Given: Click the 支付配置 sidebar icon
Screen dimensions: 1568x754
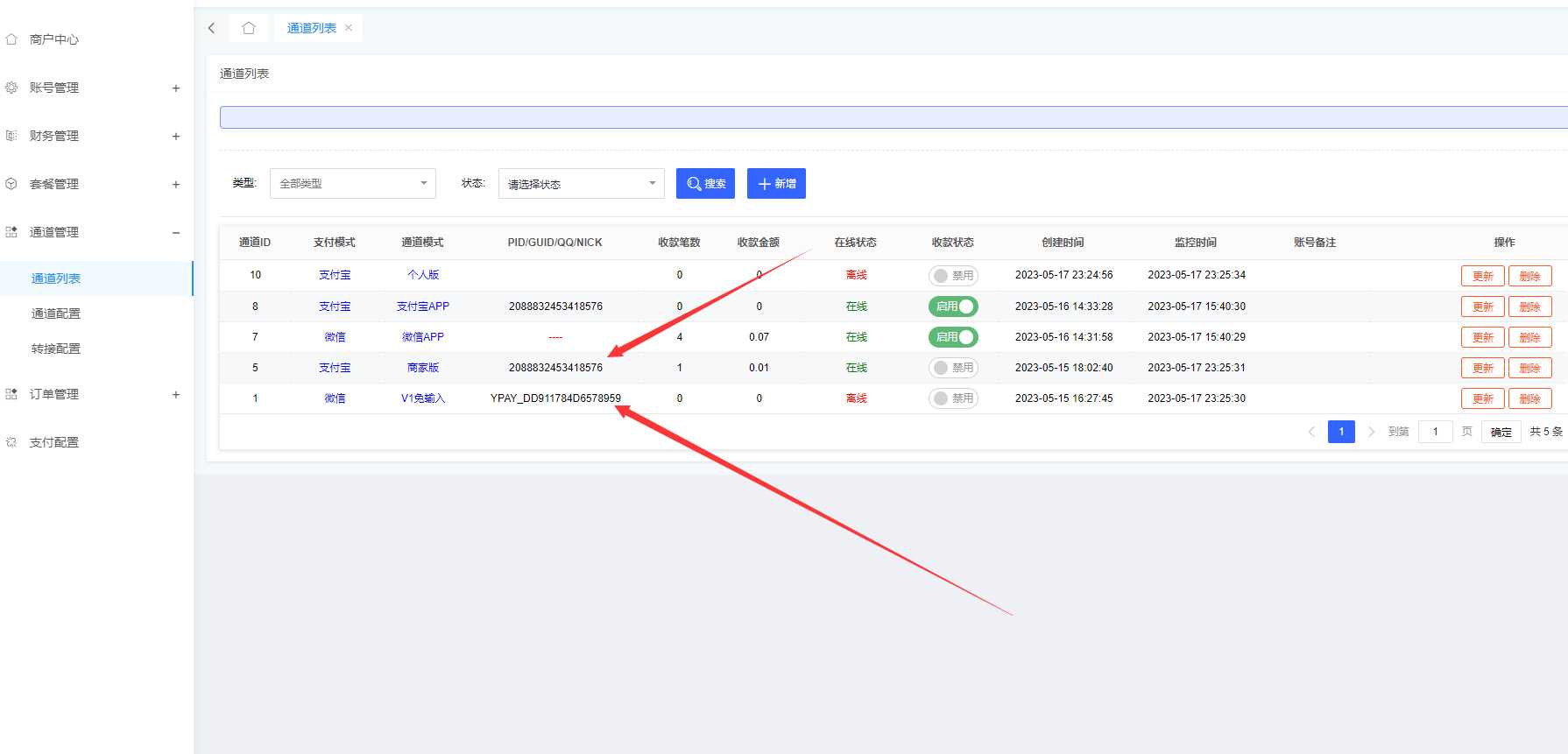Looking at the screenshot, I should coord(11,442).
